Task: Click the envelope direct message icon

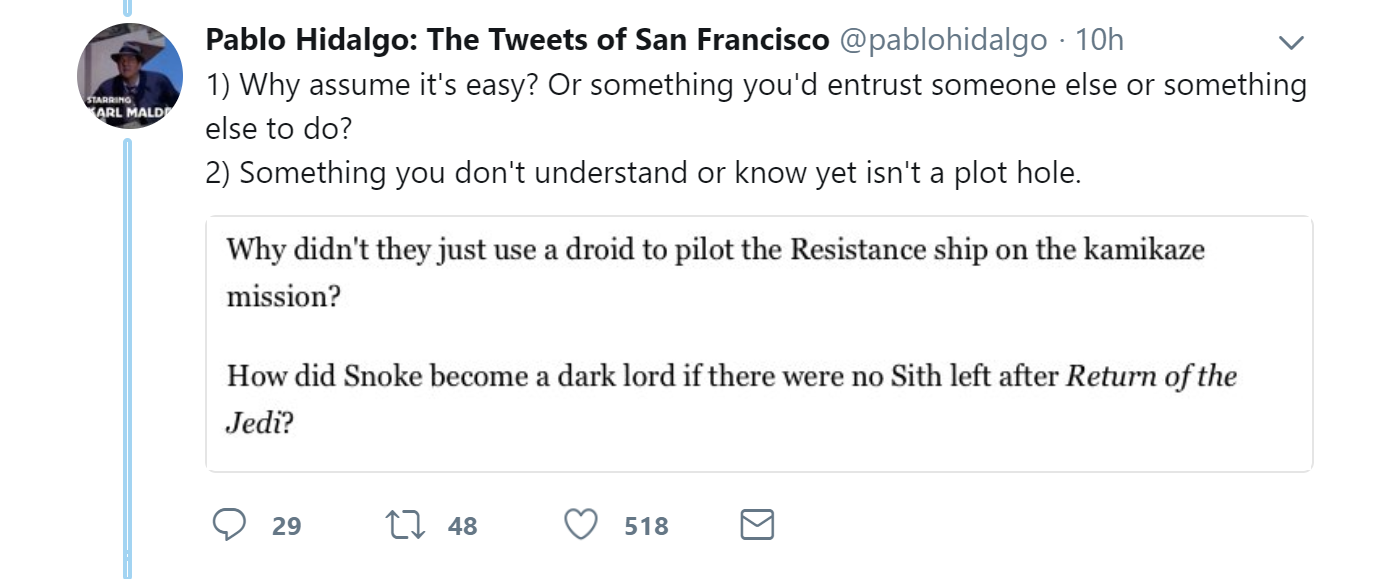Action: (x=757, y=525)
